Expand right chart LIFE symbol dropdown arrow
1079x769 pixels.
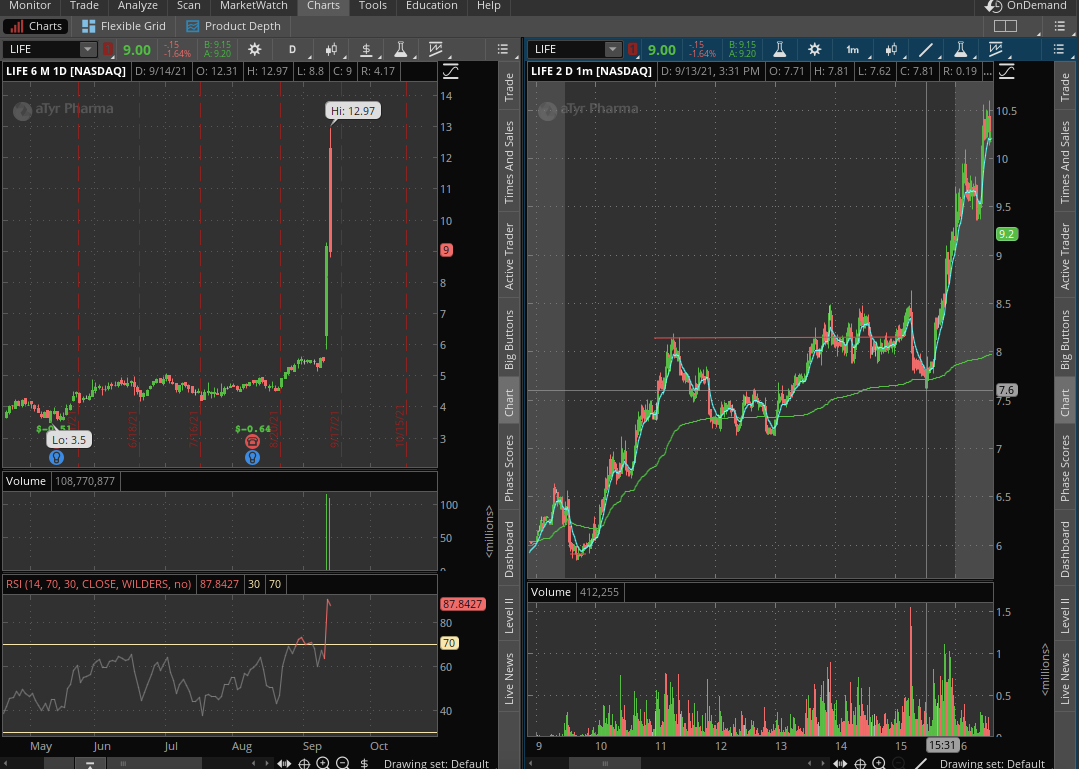(612, 50)
